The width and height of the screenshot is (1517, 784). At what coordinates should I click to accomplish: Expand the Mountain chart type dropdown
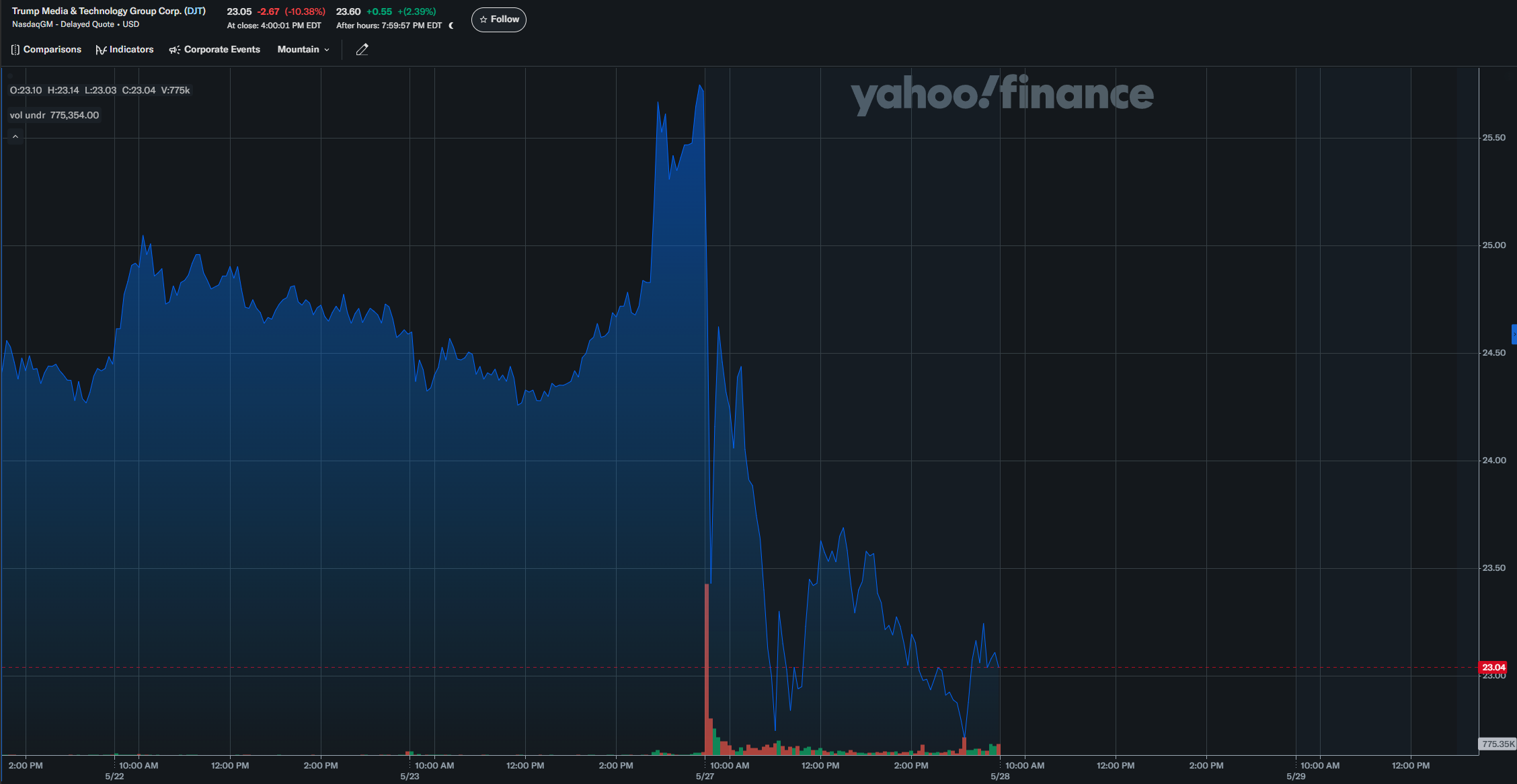[x=303, y=50]
